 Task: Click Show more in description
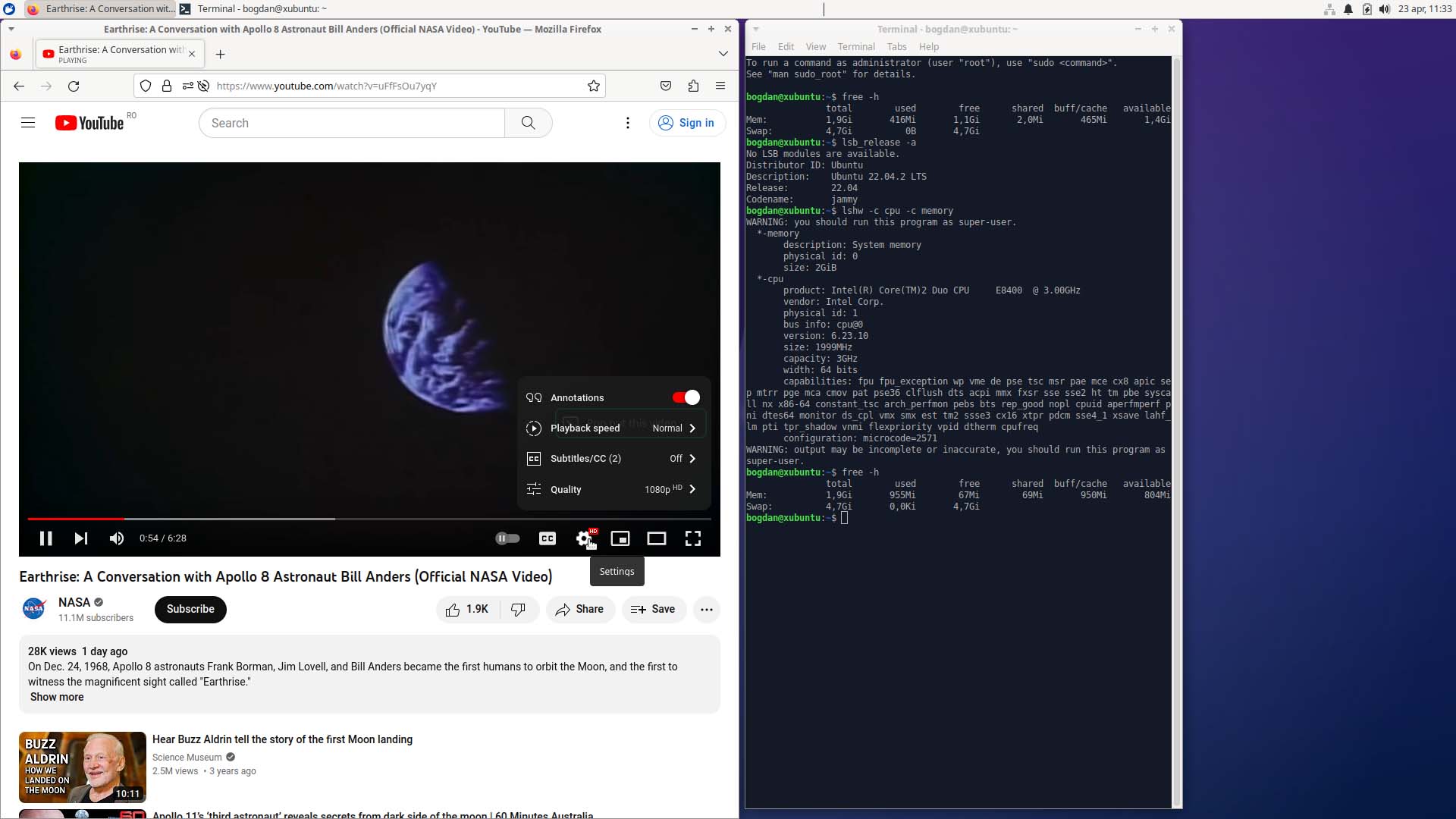pyautogui.click(x=57, y=697)
